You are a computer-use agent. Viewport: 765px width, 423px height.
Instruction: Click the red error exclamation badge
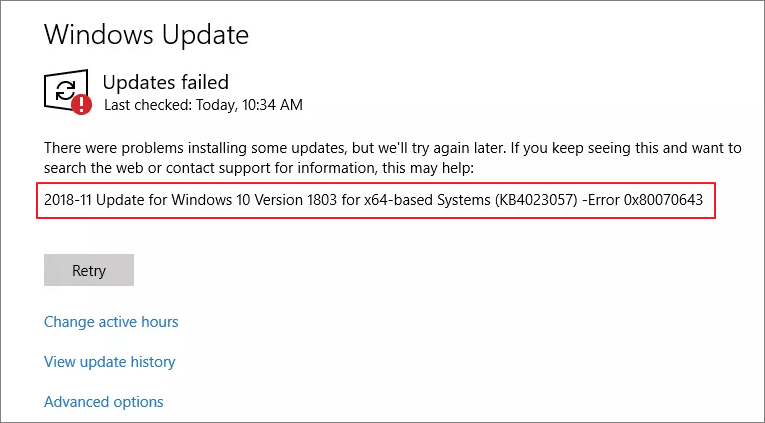coord(82,103)
